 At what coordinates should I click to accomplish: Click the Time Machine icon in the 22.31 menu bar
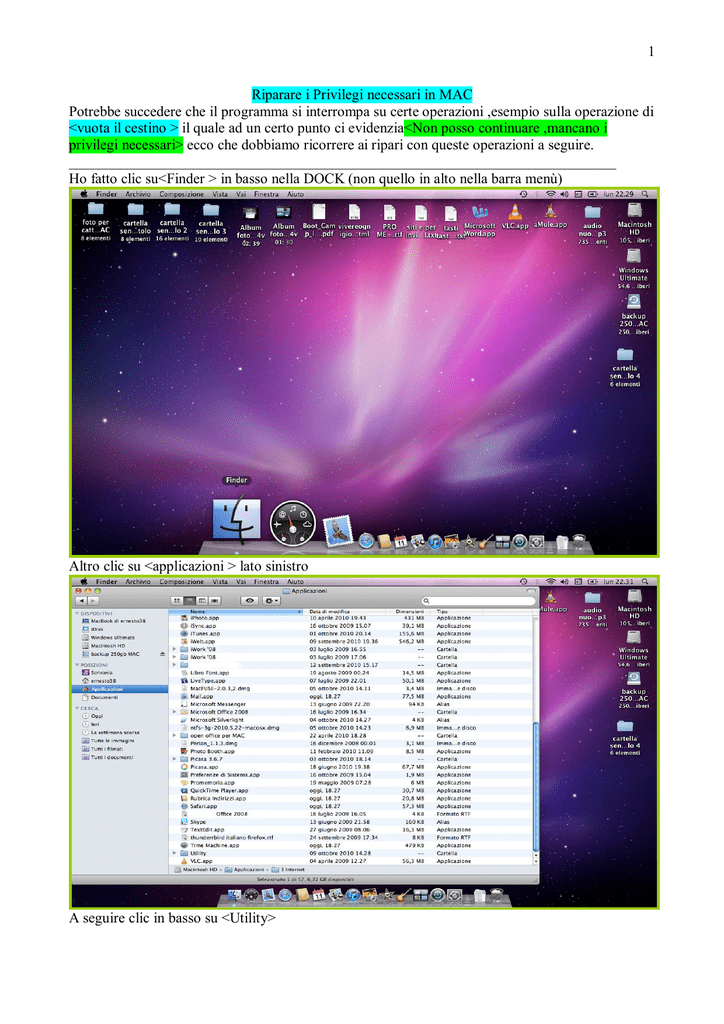[524, 581]
